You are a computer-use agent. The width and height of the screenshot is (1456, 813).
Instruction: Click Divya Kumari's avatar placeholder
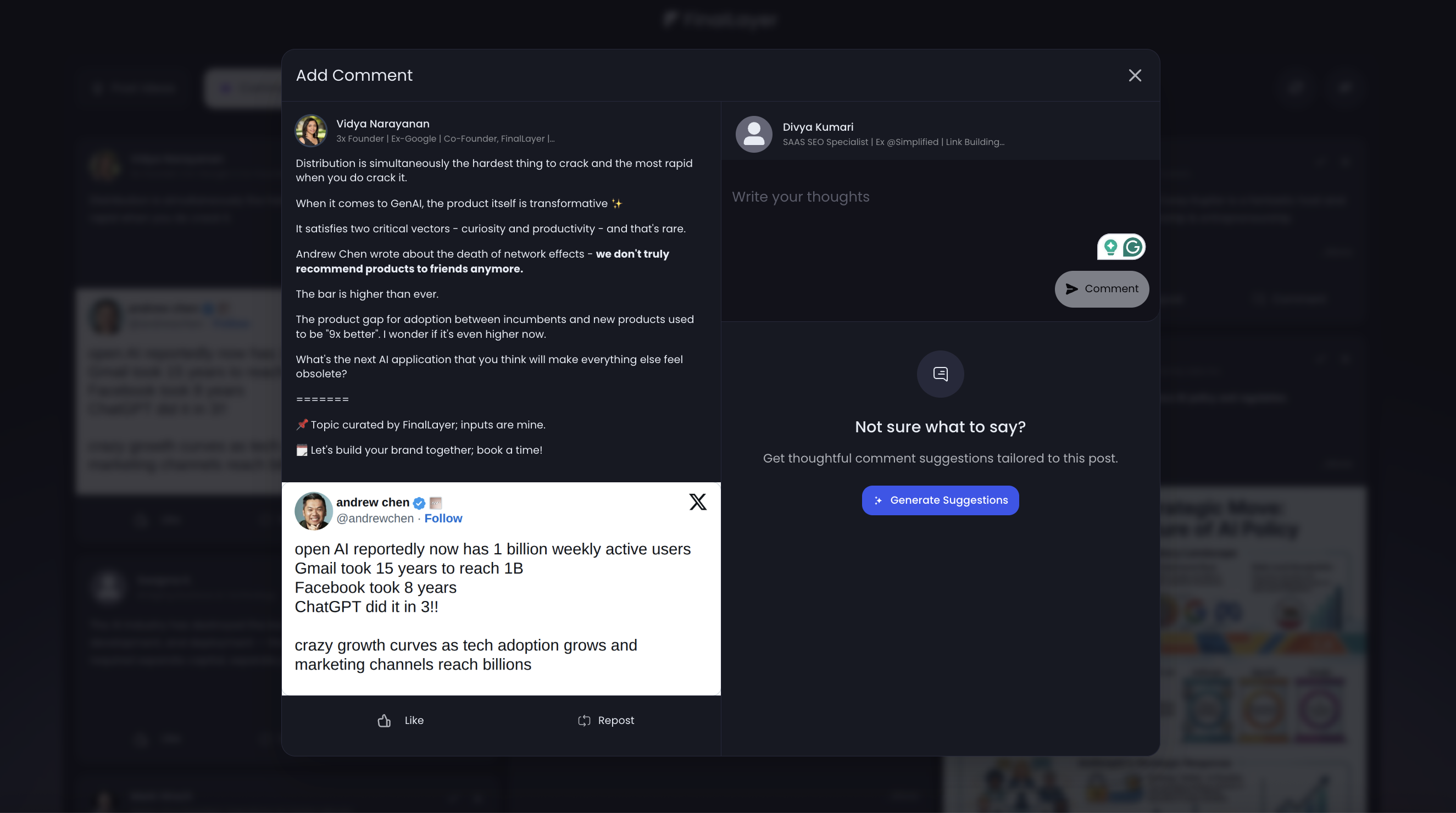point(753,135)
